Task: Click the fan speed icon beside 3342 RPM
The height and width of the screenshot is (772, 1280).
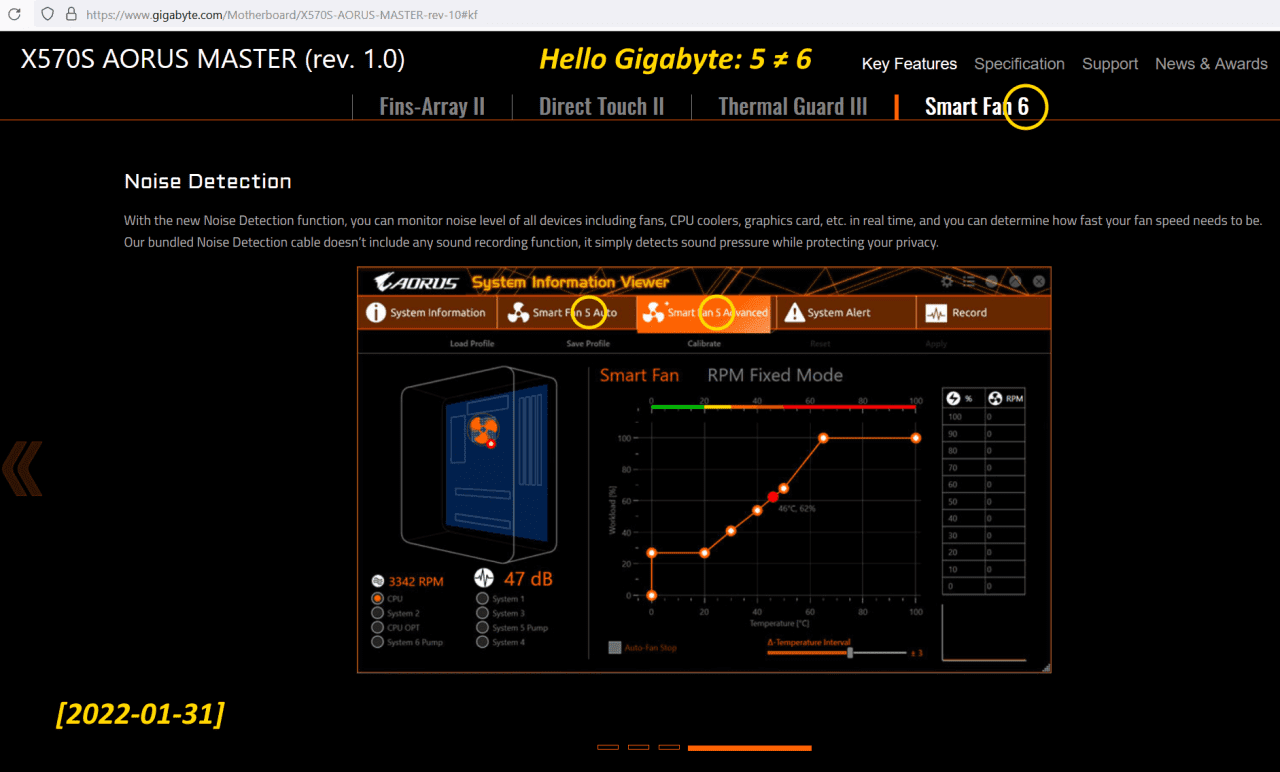Action: click(x=378, y=581)
